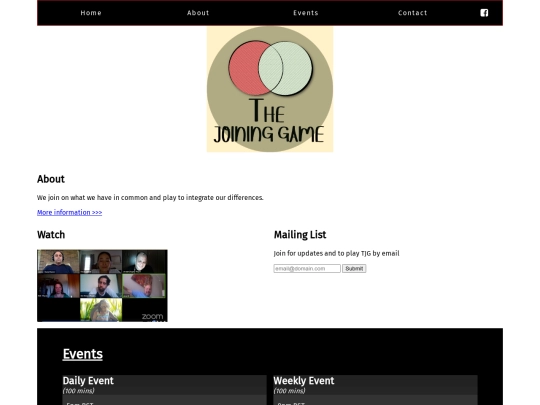Click the 'Weekly Event' heading
Screen dimensions: 540x405
[x=304, y=381]
